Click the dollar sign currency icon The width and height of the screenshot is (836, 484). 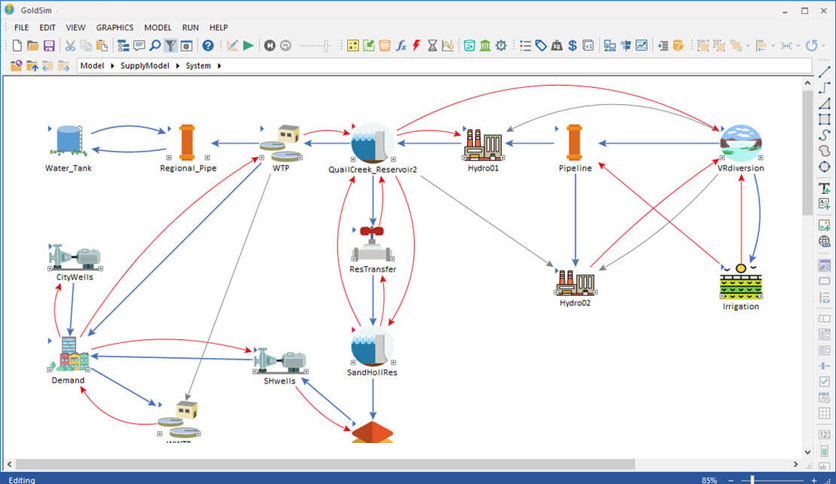(573, 46)
